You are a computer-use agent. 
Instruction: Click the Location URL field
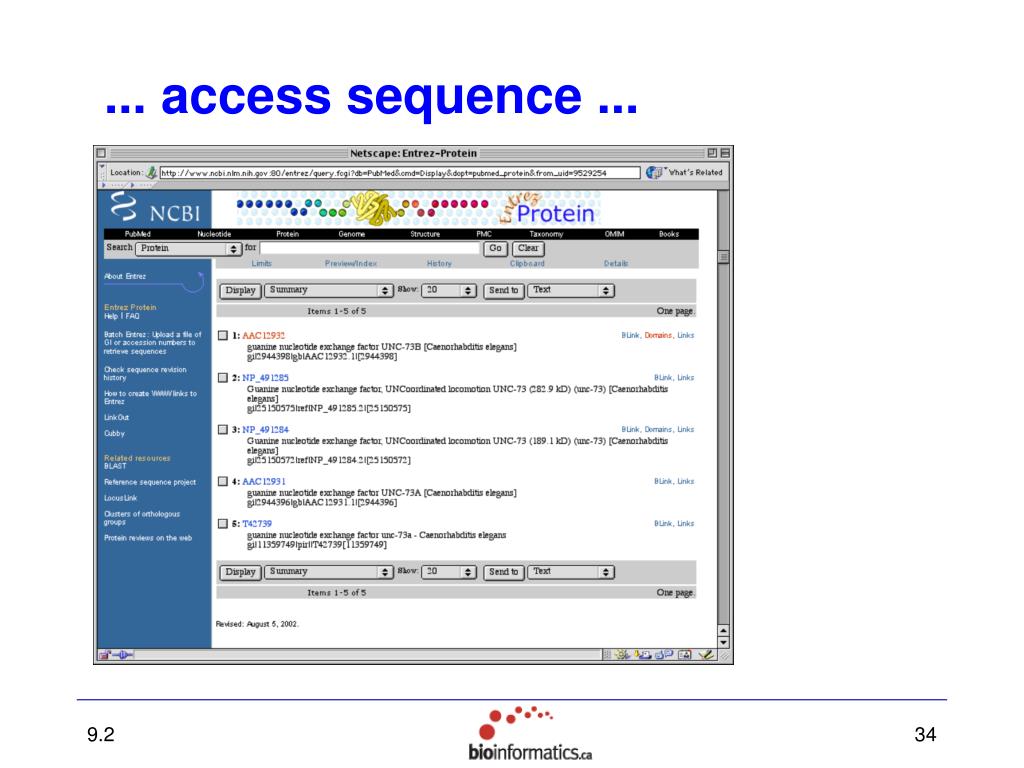click(400, 173)
